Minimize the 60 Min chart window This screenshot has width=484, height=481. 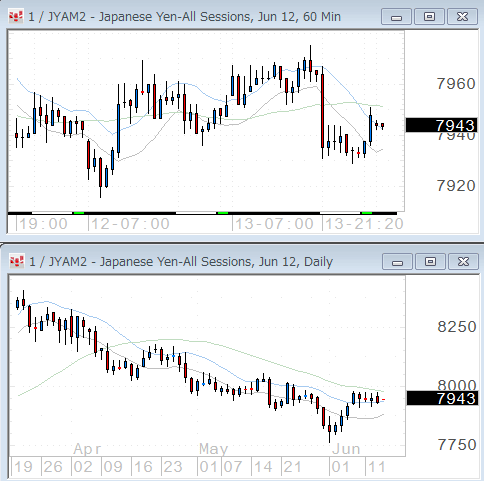pos(396,17)
